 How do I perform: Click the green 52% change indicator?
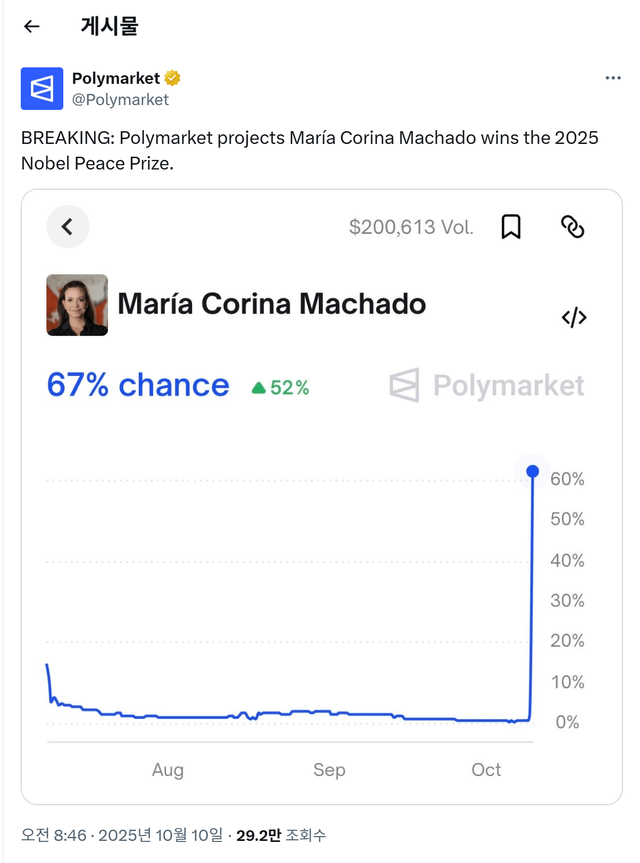(280, 388)
